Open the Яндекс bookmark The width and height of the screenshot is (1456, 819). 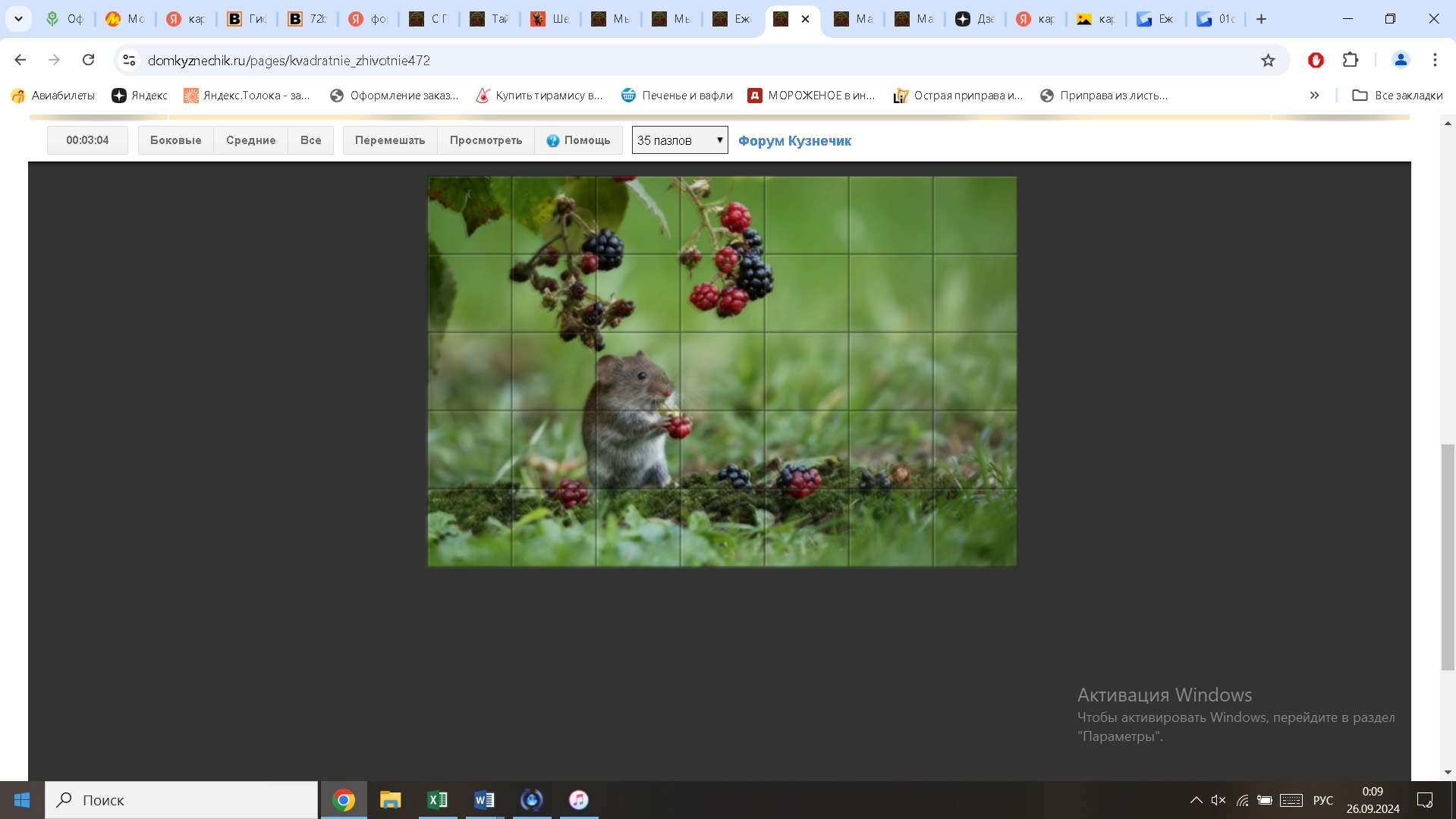click(x=140, y=95)
